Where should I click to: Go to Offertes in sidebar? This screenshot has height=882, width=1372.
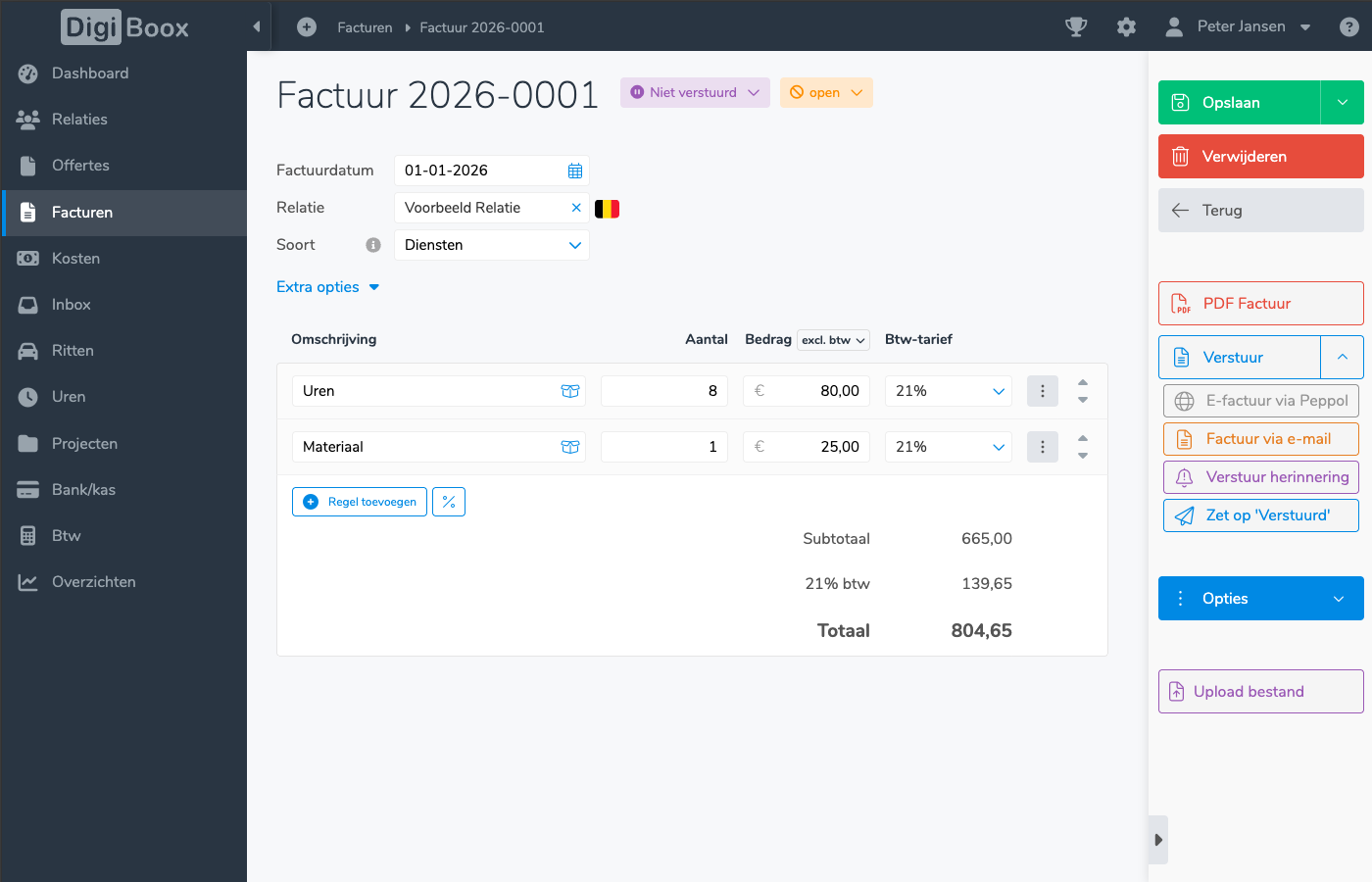point(80,166)
